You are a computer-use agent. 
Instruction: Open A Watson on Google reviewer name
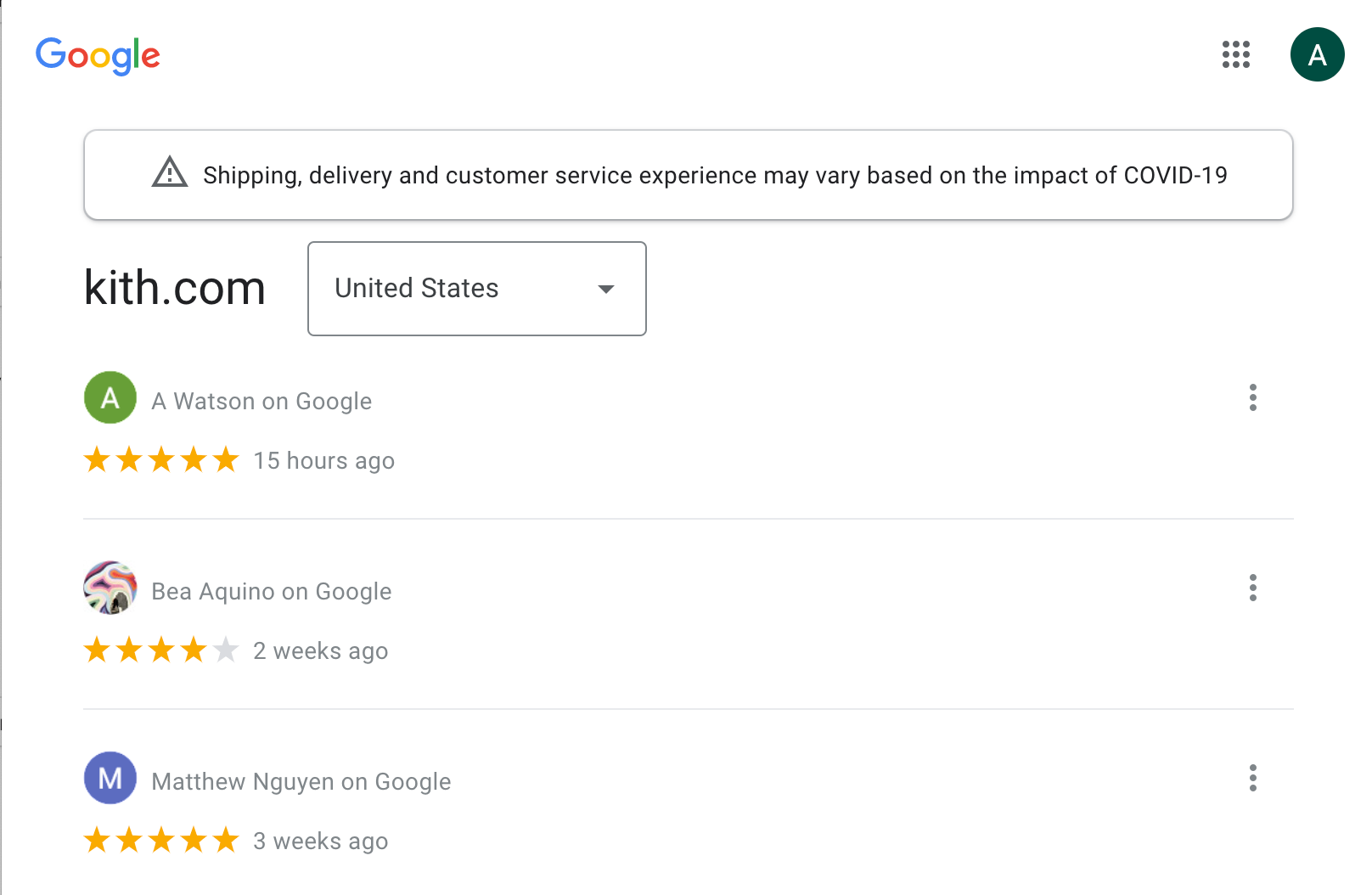pos(261,401)
